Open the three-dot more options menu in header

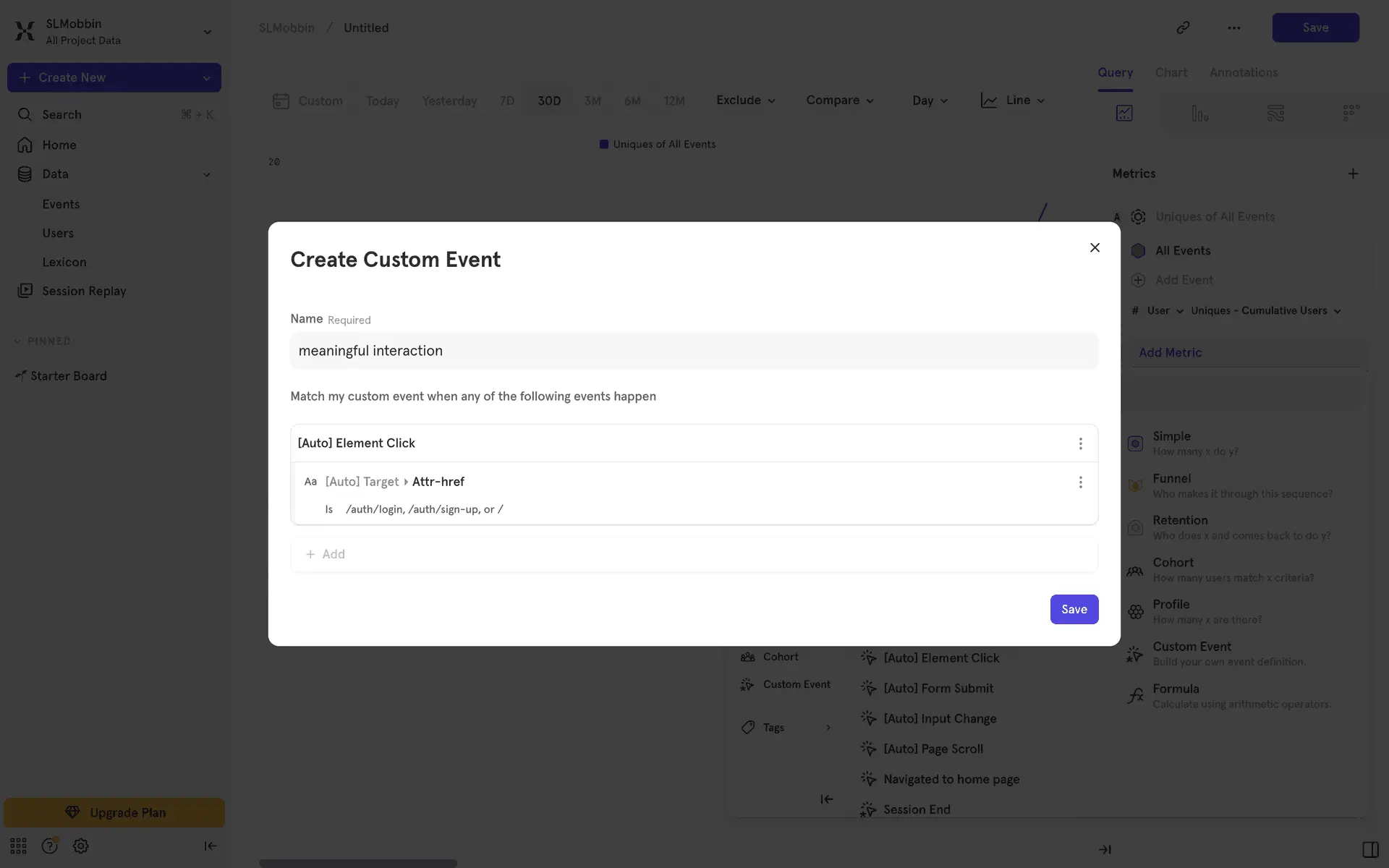[x=1233, y=27]
